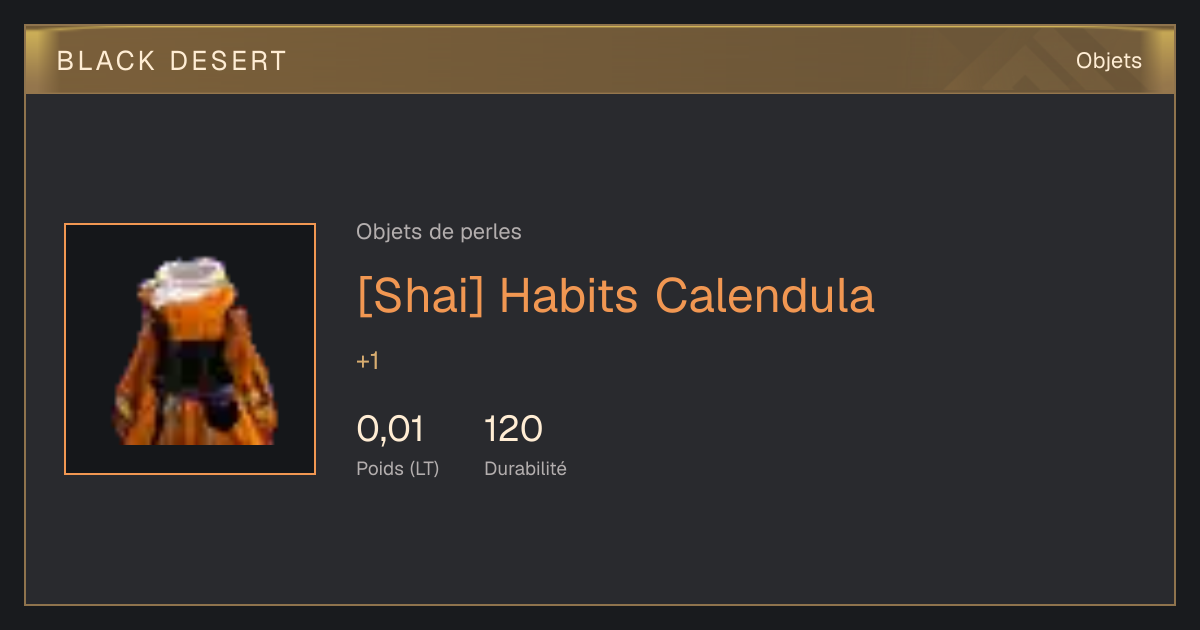
Task: Select the Calendula outfit item thumbnail
Action: point(190,349)
